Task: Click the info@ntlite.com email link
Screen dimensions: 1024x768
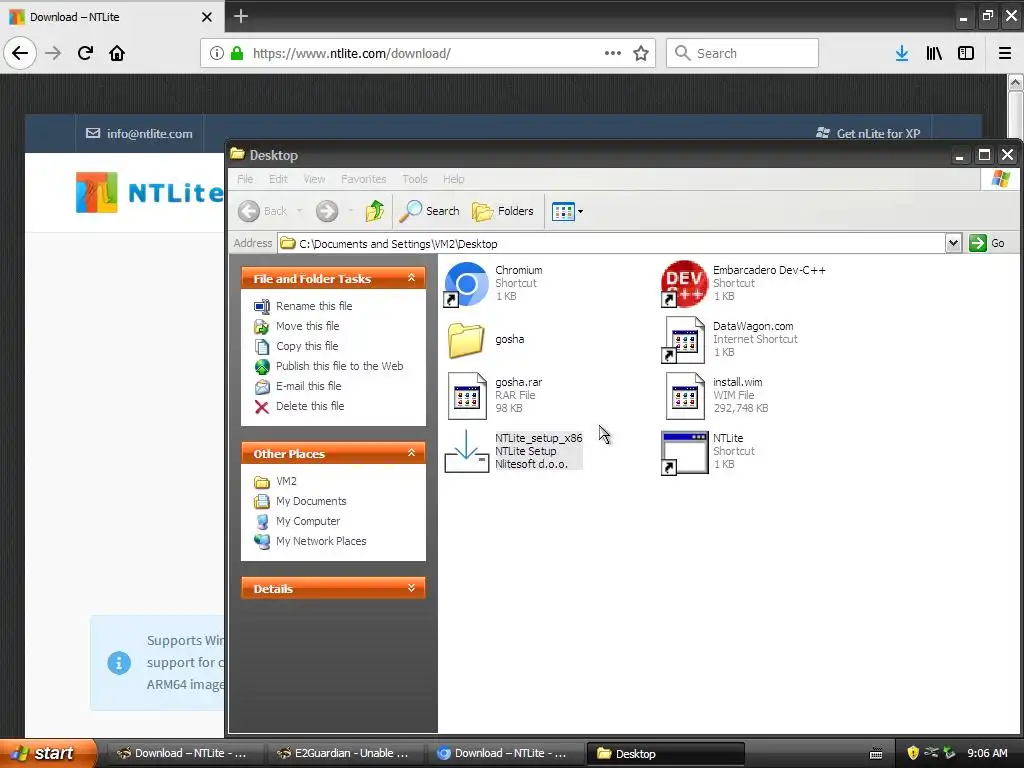Action: tap(139, 133)
